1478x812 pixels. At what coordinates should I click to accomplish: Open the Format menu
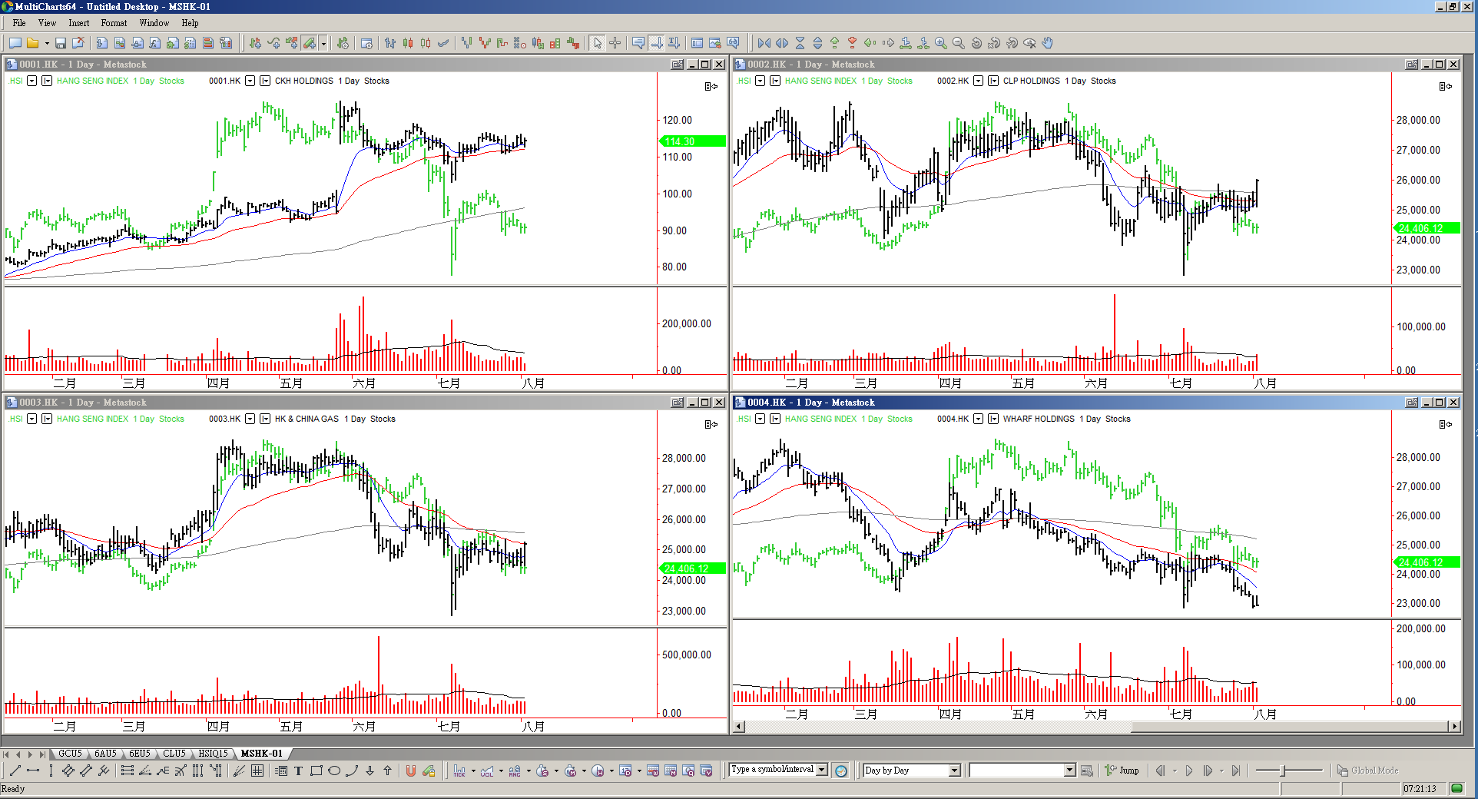[x=114, y=23]
